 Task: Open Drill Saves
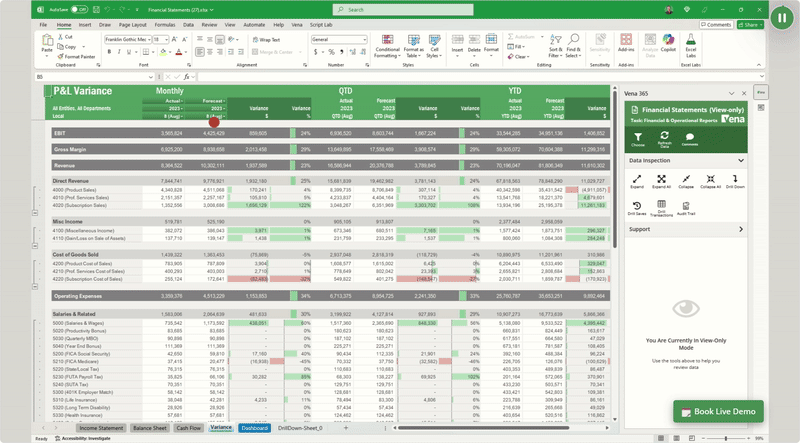tap(637, 208)
